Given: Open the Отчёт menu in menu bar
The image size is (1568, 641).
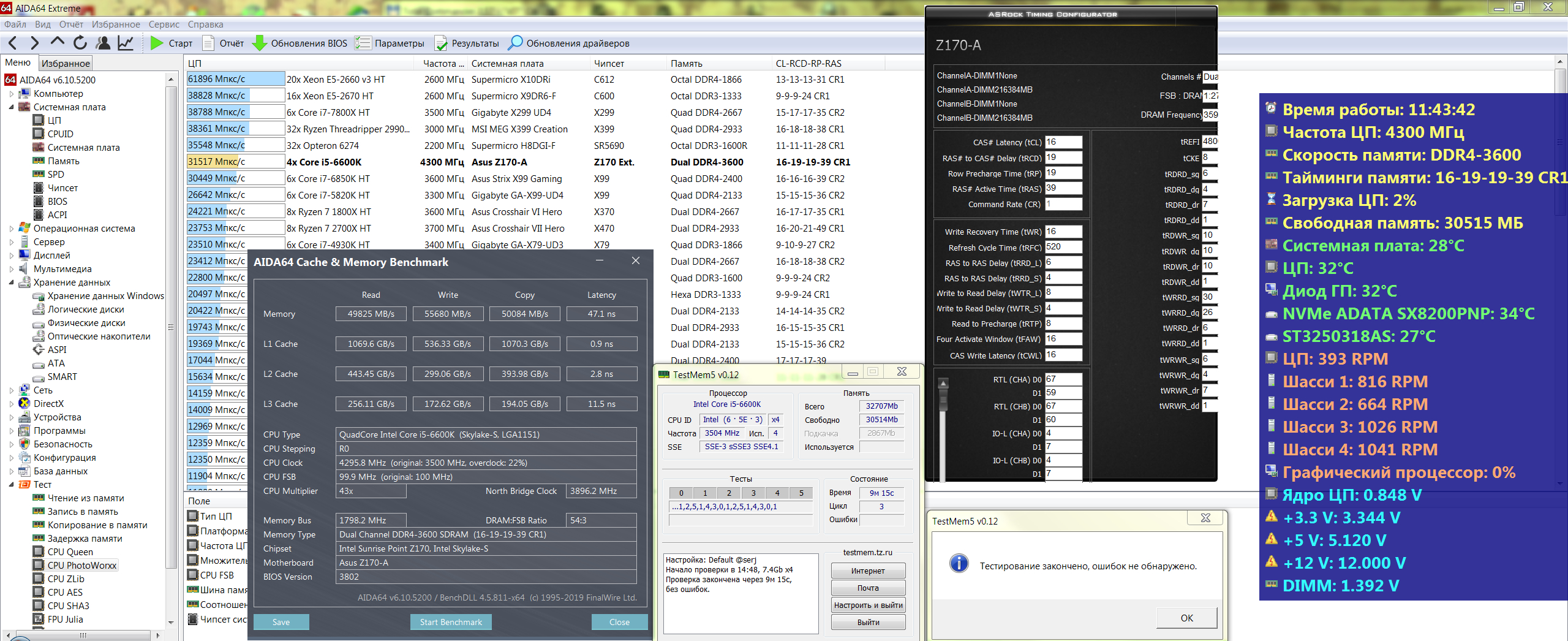Looking at the screenshot, I should [x=71, y=25].
